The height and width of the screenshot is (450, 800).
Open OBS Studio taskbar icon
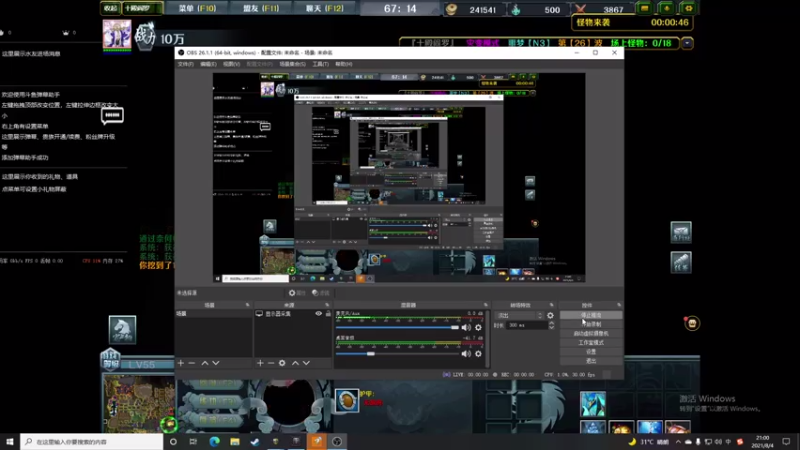tap(337, 442)
